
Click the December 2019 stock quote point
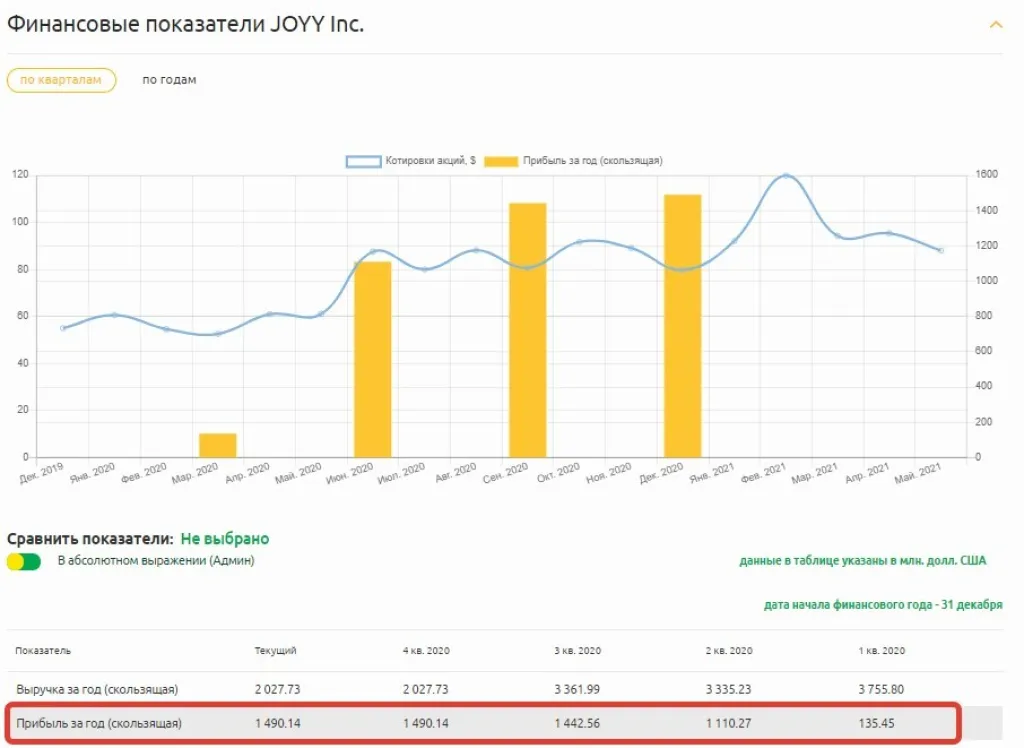(x=63, y=328)
